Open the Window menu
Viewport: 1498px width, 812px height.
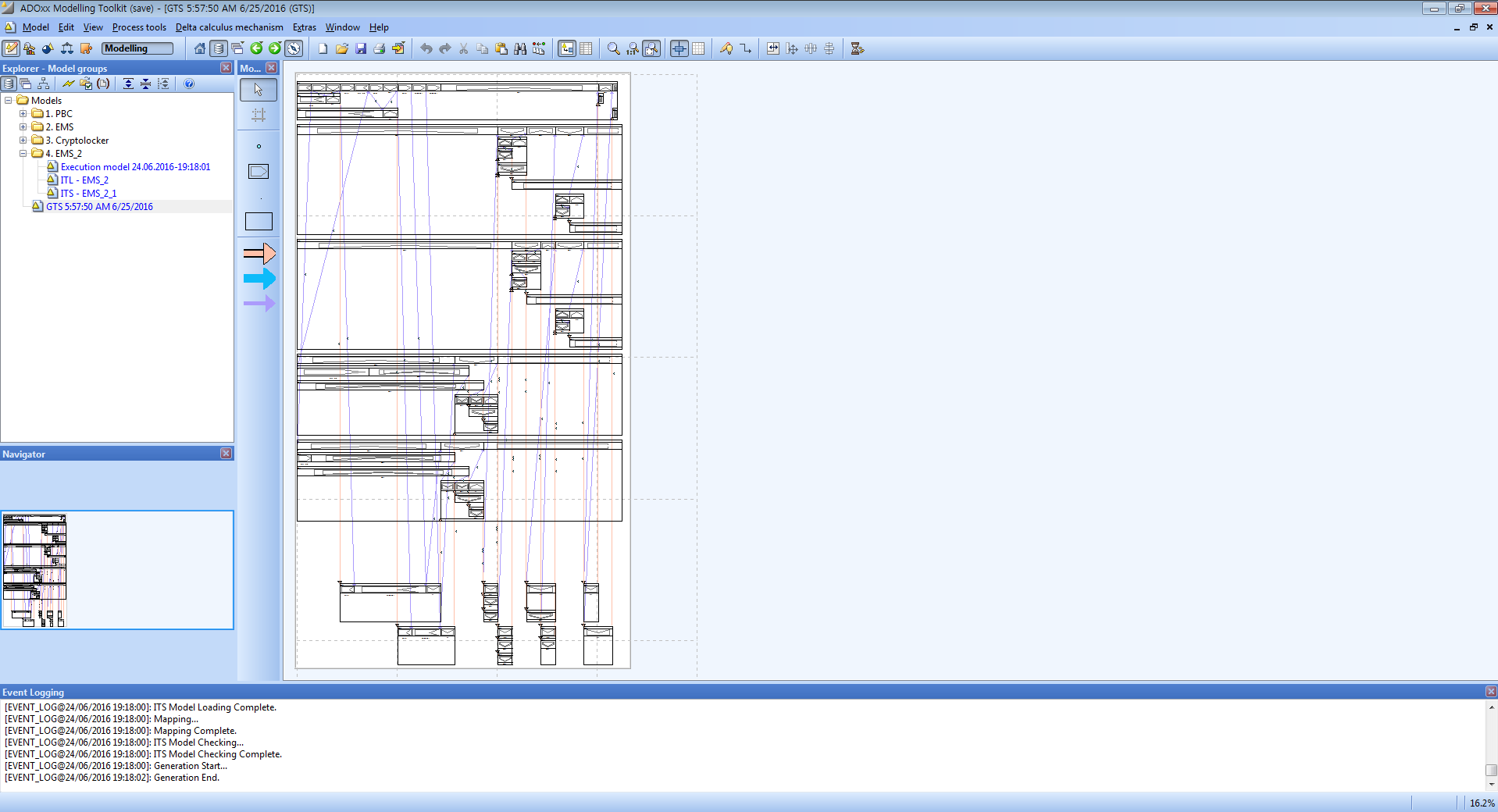tap(342, 27)
